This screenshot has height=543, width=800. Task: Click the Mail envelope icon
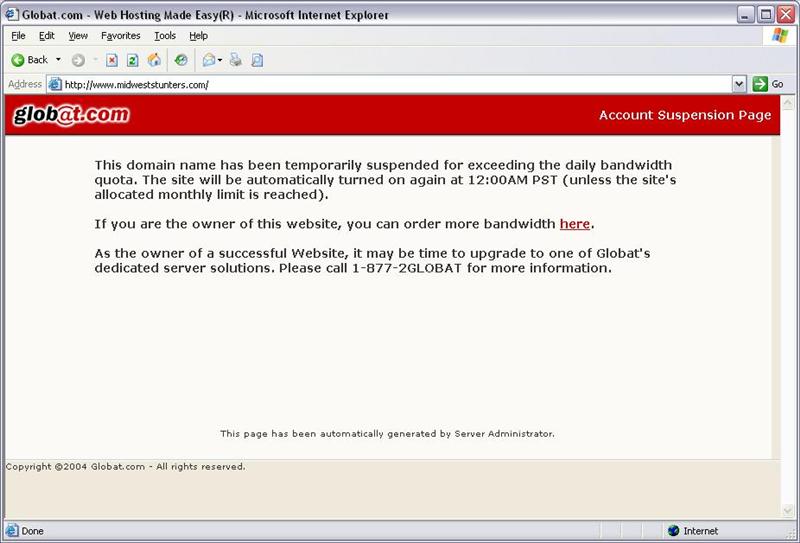coord(209,60)
